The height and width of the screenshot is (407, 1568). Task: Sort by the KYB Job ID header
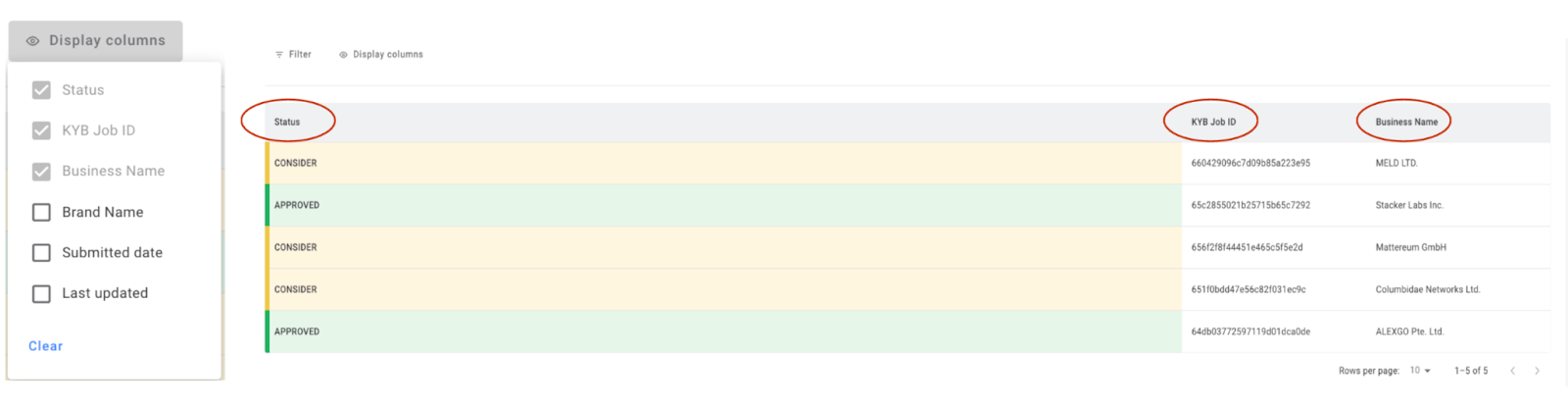(x=1213, y=123)
